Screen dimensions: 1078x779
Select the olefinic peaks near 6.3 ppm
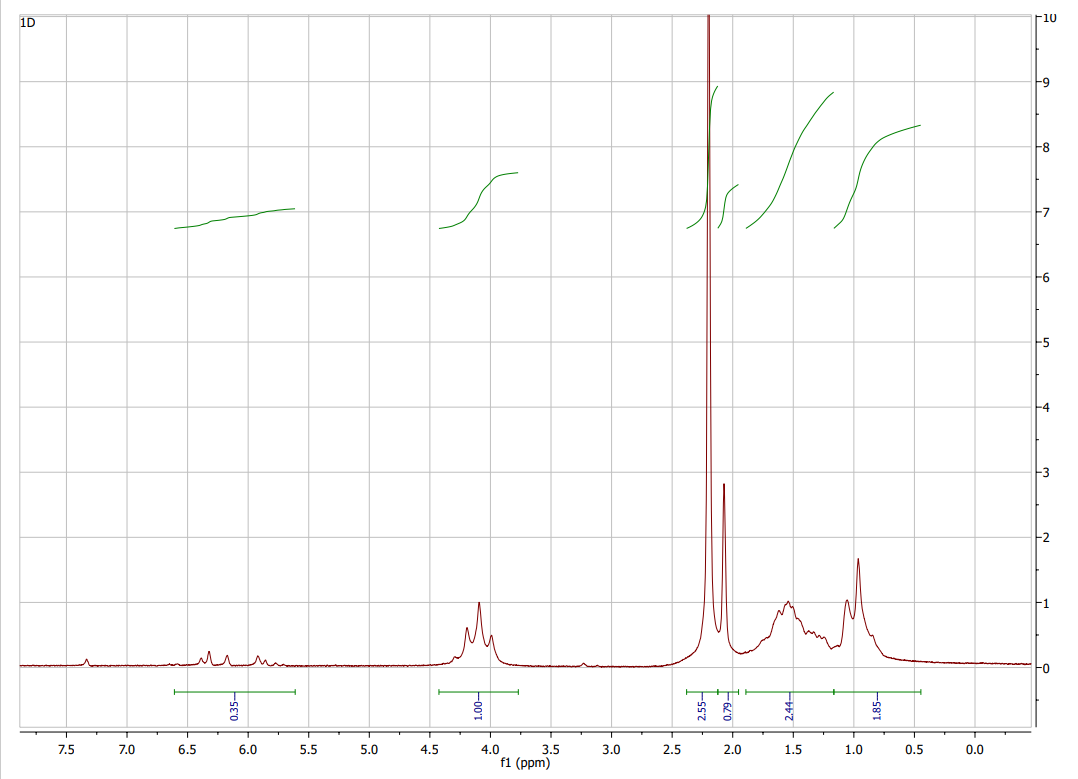pyautogui.click(x=210, y=652)
